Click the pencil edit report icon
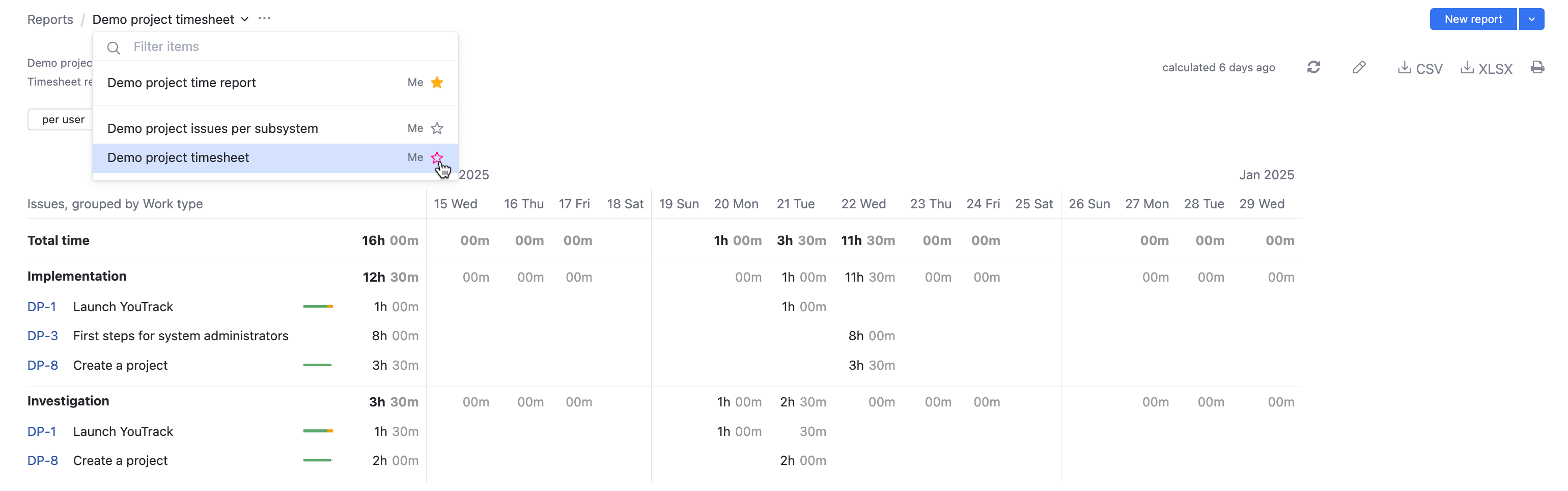 click(x=1359, y=67)
